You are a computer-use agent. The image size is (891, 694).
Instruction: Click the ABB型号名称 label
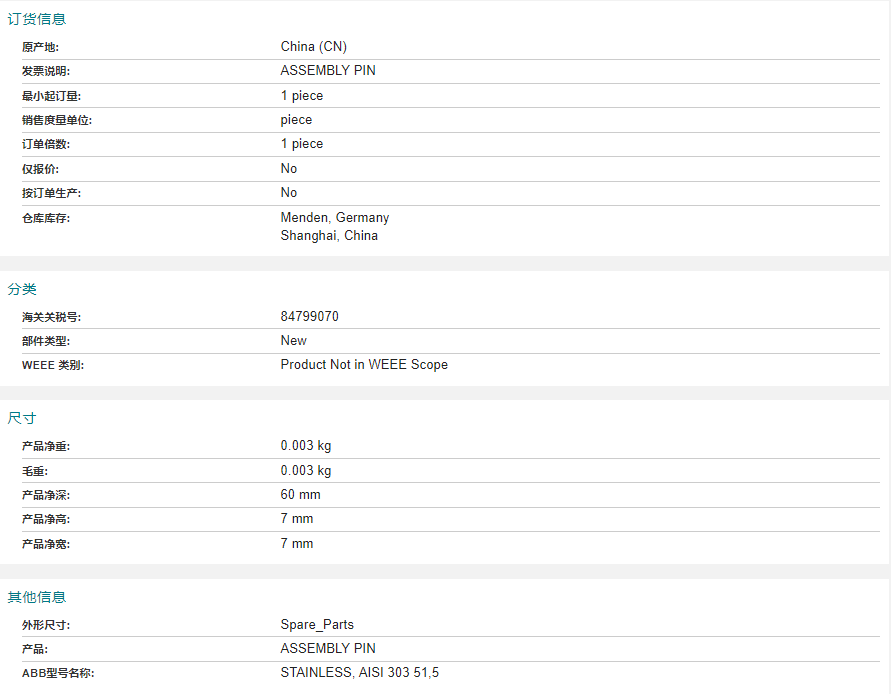58,674
